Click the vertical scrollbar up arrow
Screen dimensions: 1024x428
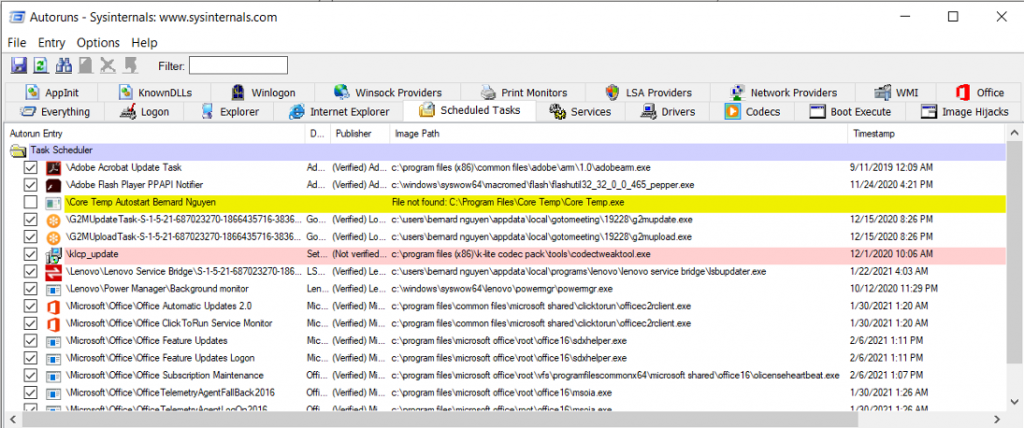point(1014,134)
